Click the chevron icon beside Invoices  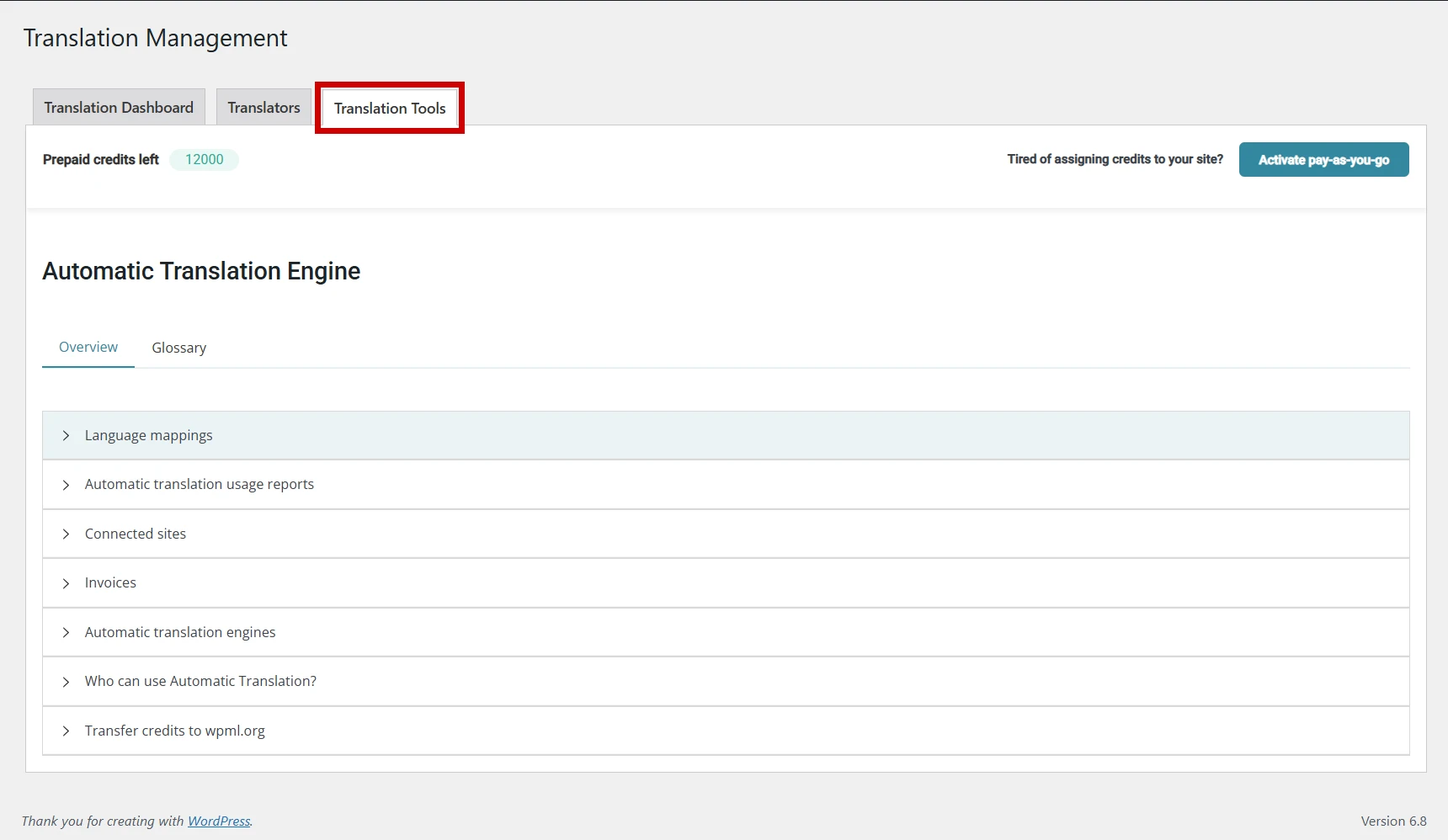click(x=67, y=583)
